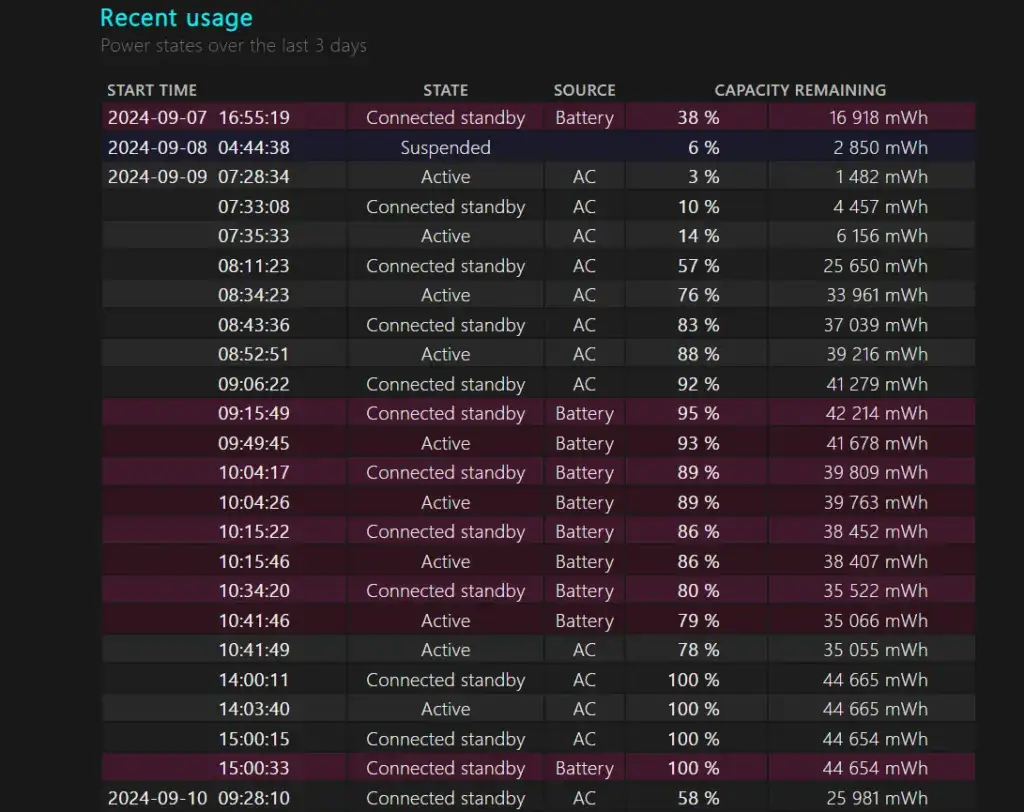The width and height of the screenshot is (1024, 812).
Task: Select the 15:00:33 time cell
Action: coord(253,768)
